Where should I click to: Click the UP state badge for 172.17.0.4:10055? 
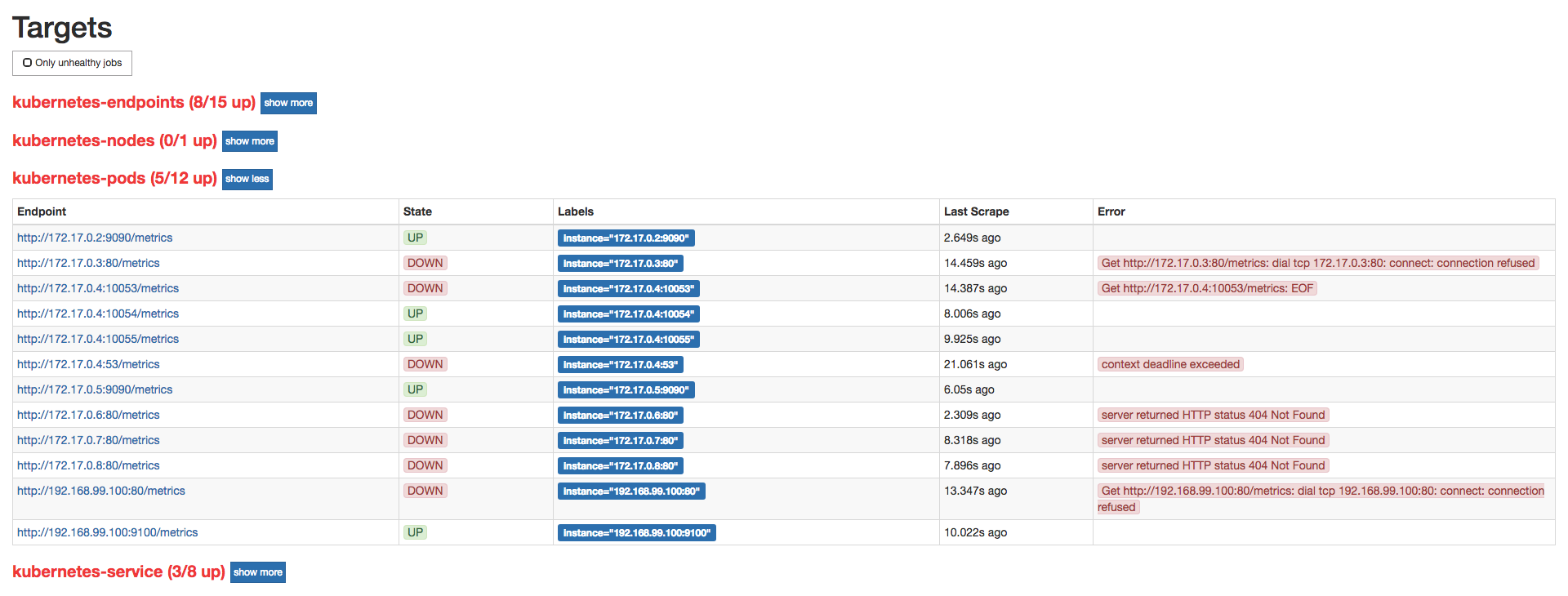(415, 339)
